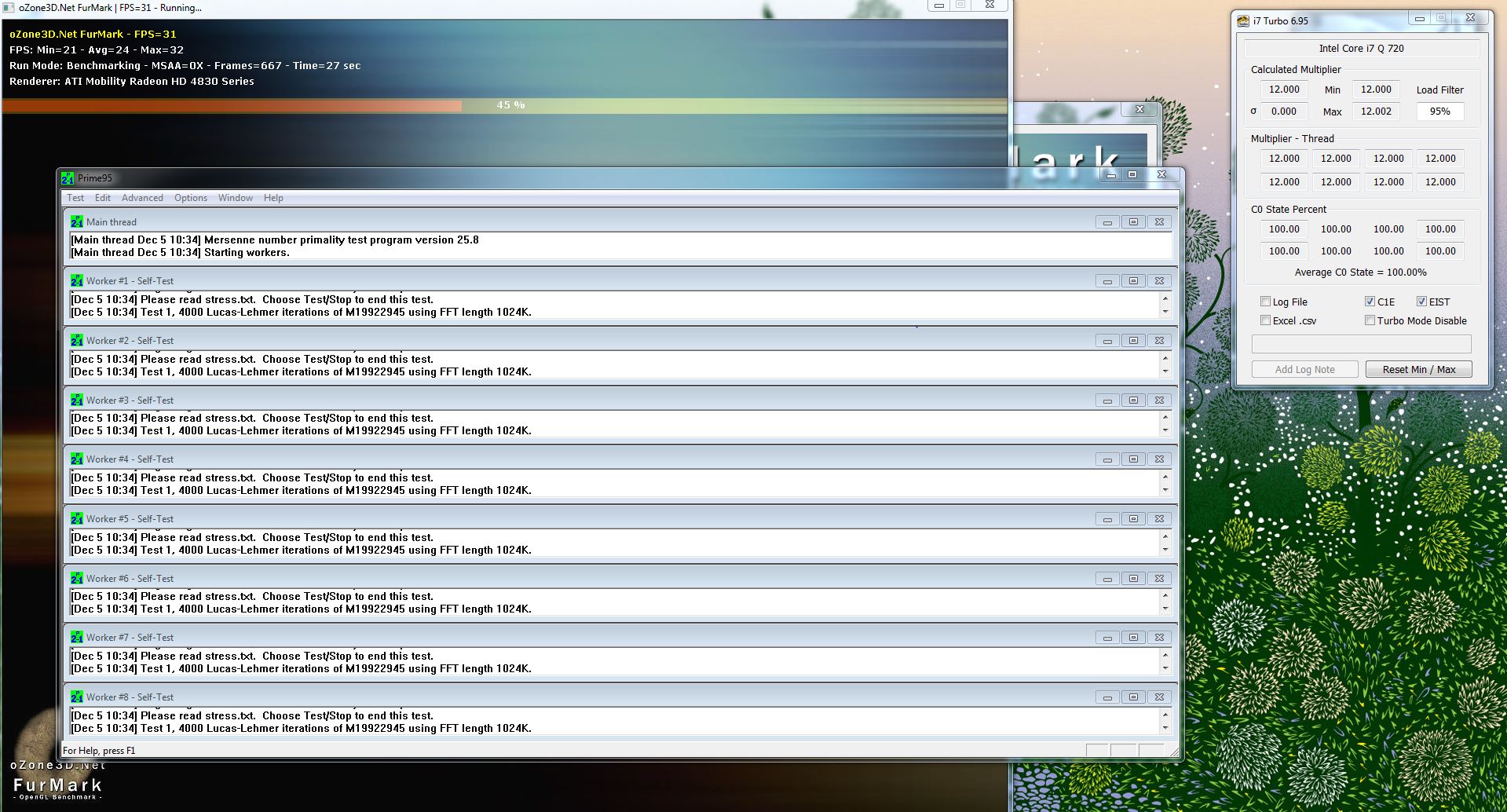Maximize the Worker #5 sub-window

[1133, 519]
